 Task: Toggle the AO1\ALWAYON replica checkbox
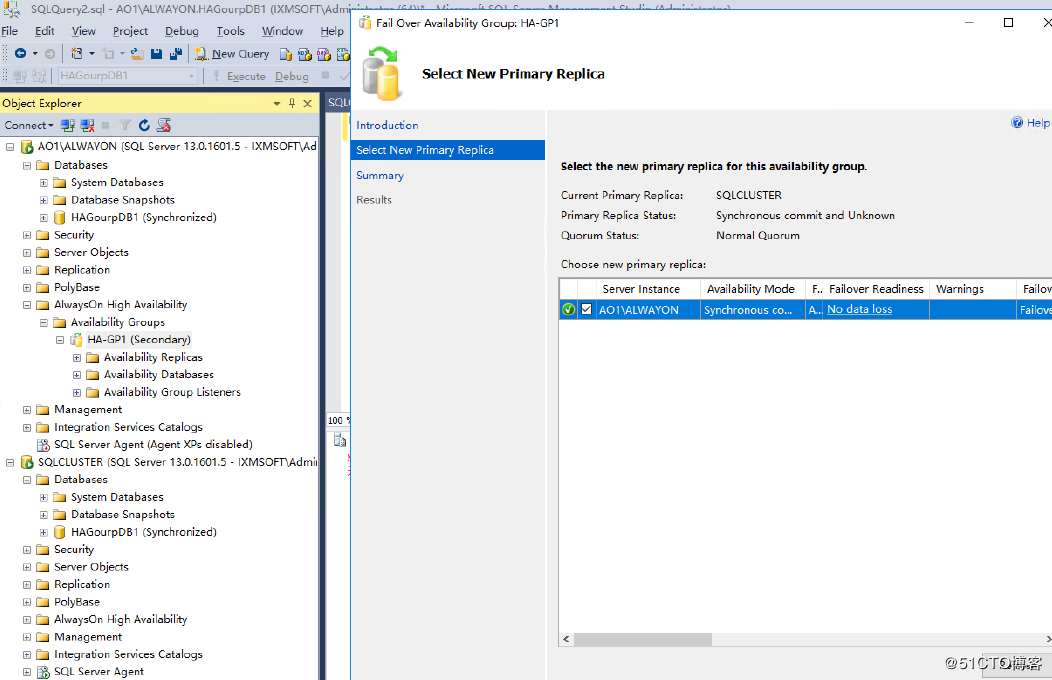tap(586, 309)
